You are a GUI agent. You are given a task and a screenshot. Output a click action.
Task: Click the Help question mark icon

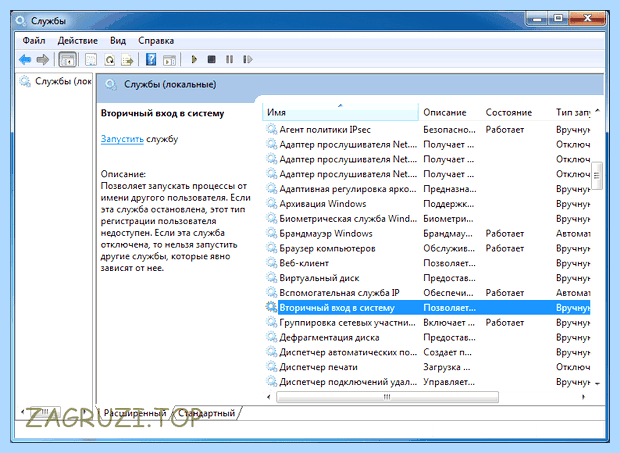pos(151,60)
